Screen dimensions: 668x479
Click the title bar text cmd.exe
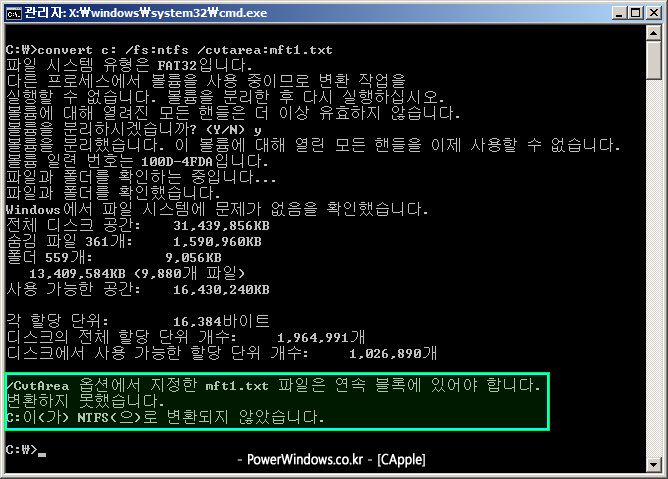[x=244, y=13]
